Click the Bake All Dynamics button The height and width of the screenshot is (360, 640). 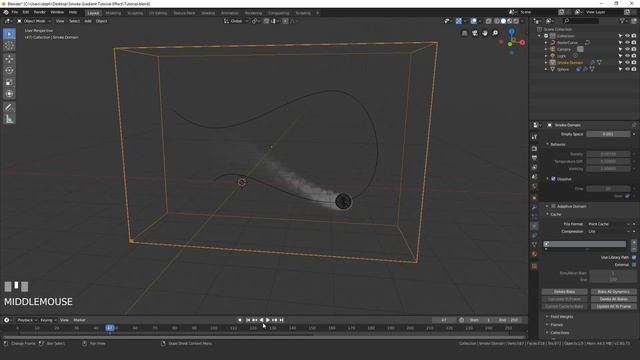(x=613, y=292)
